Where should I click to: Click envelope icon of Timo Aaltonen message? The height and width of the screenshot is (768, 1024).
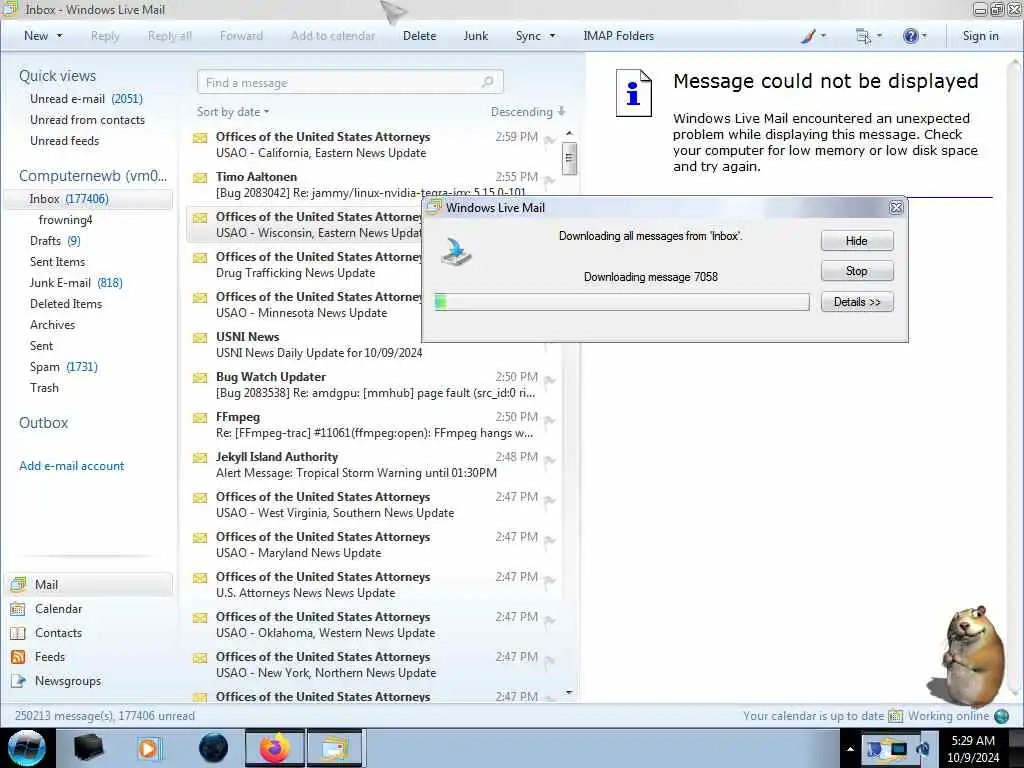click(x=200, y=178)
